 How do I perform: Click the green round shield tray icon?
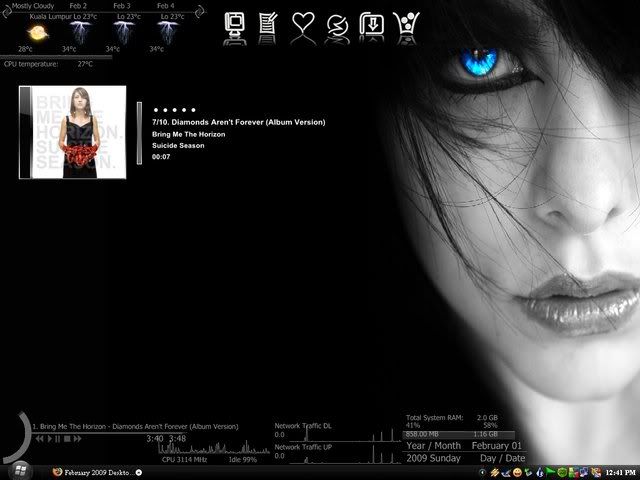(x=562, y=473)
